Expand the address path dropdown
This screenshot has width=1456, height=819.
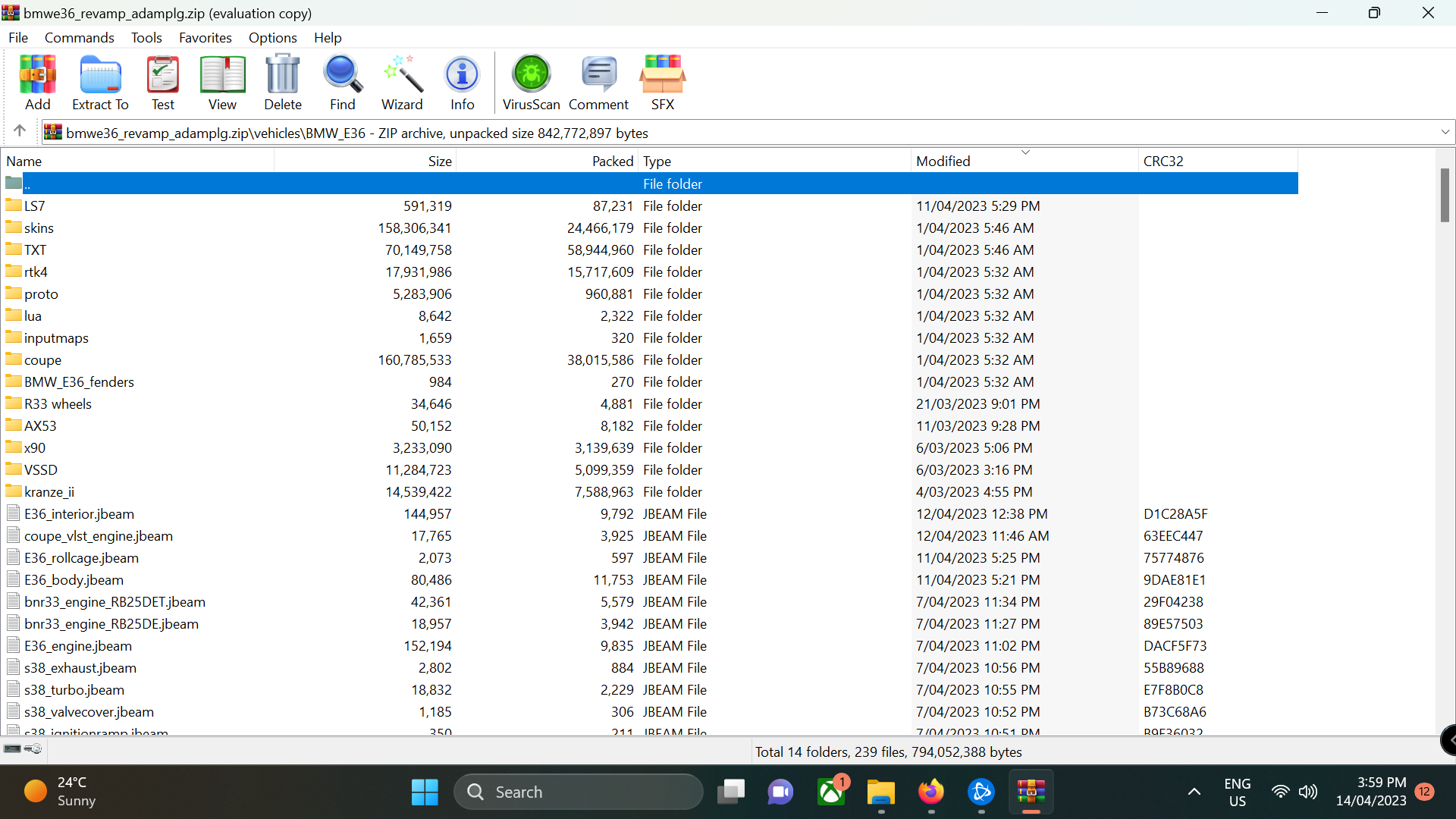(x=1445, y=132)
